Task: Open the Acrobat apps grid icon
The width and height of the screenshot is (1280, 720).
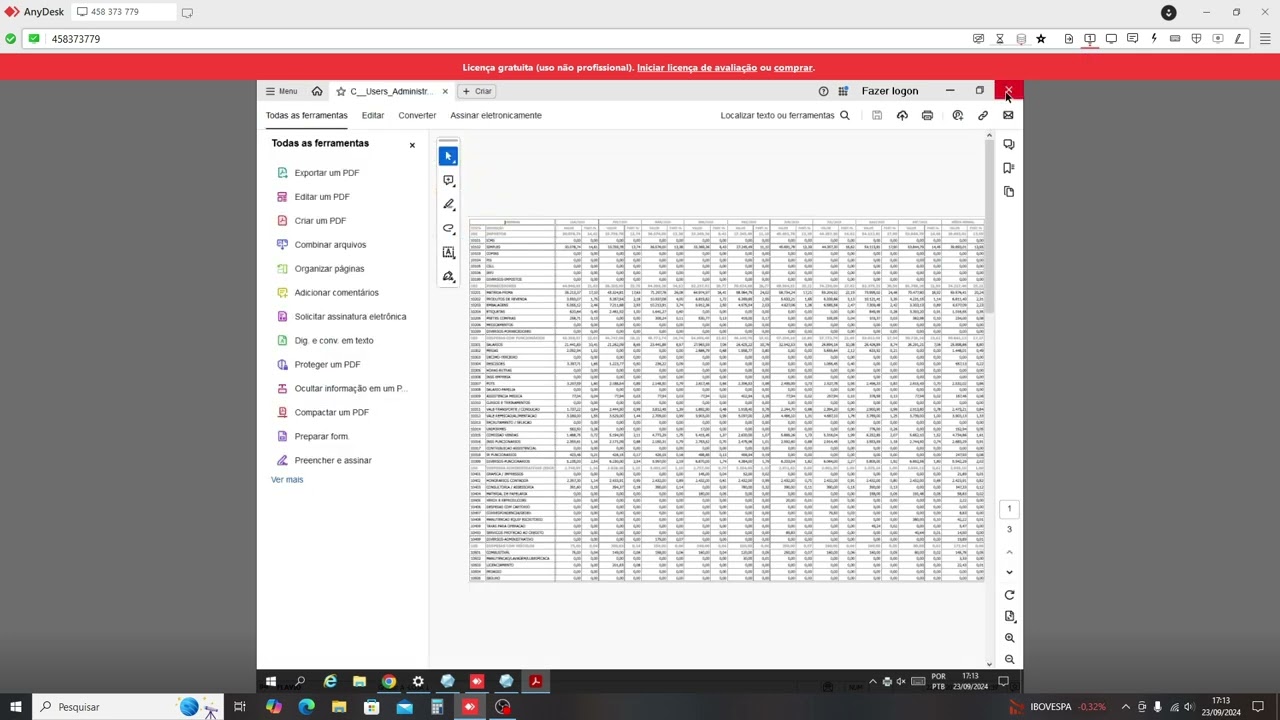Action: (843, 91)
